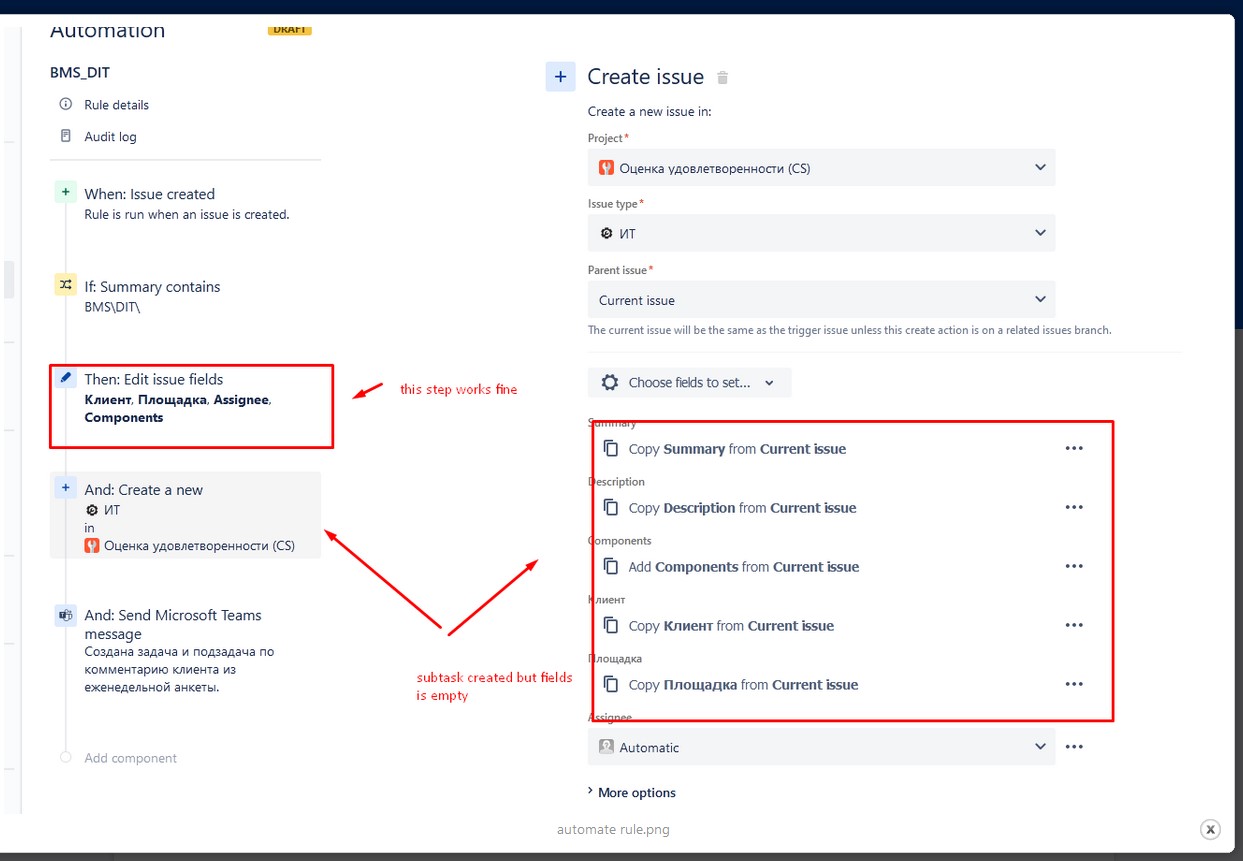The width and height of the screenshot is (1243, 861).
Task: Click the plus icon beside Create issue heading
Action: [560, 77]
